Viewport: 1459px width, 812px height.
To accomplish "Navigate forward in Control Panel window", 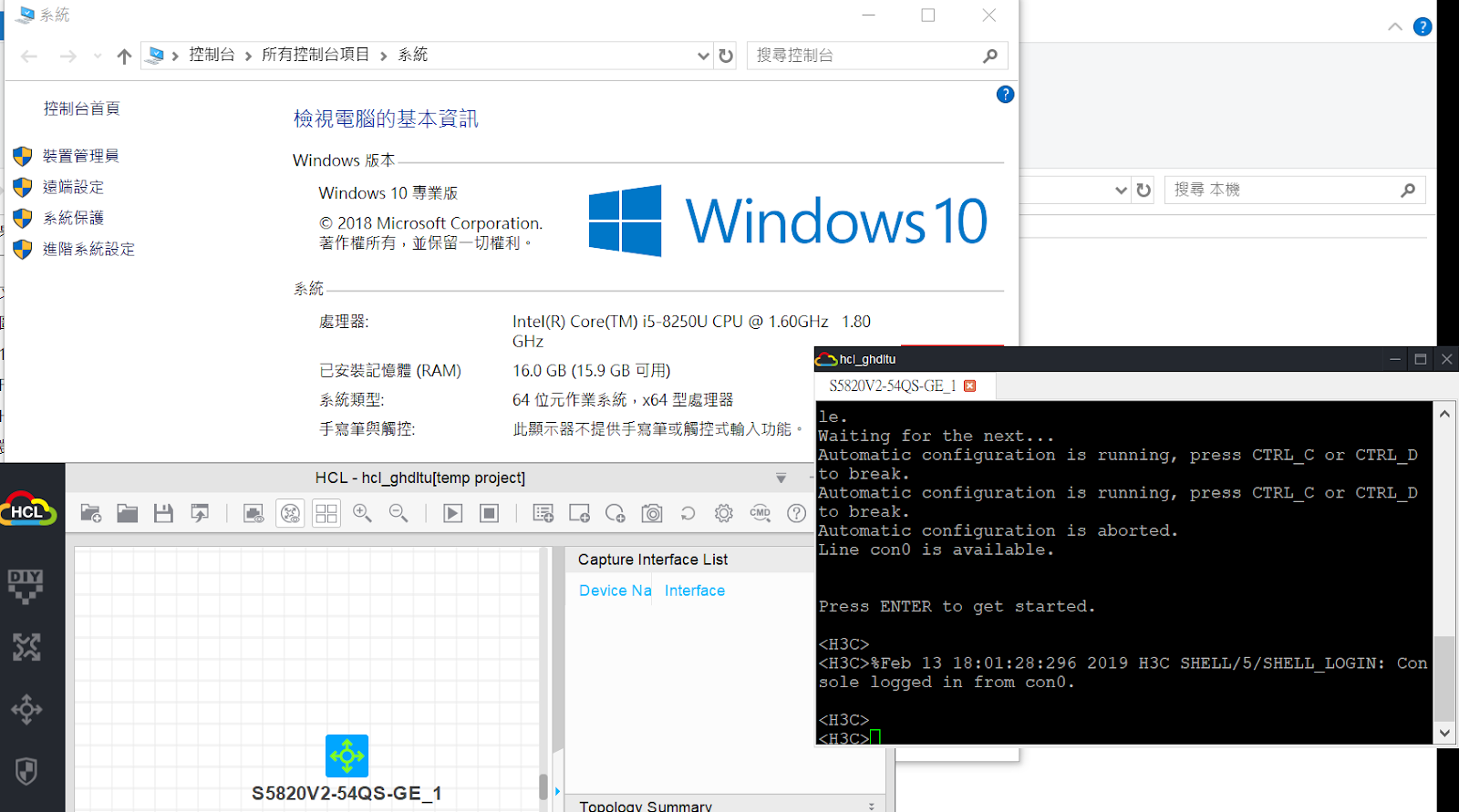I will (x=67, y=57).
